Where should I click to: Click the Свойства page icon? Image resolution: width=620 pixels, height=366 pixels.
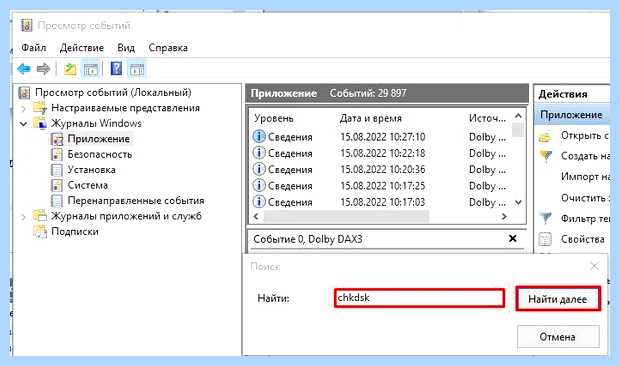pyautogui.click(x=545, y=239)
